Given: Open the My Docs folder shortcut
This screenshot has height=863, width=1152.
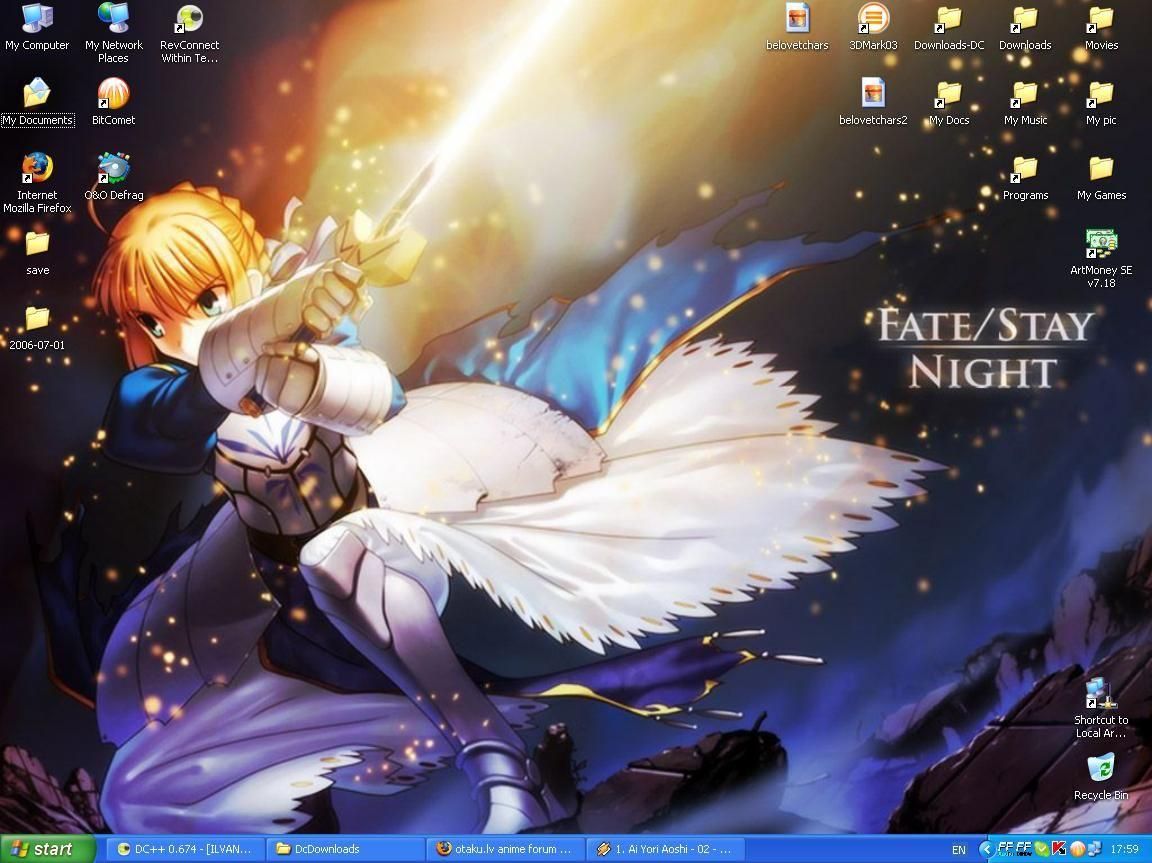Looking at the screenshot, I should tap(949, 102).
